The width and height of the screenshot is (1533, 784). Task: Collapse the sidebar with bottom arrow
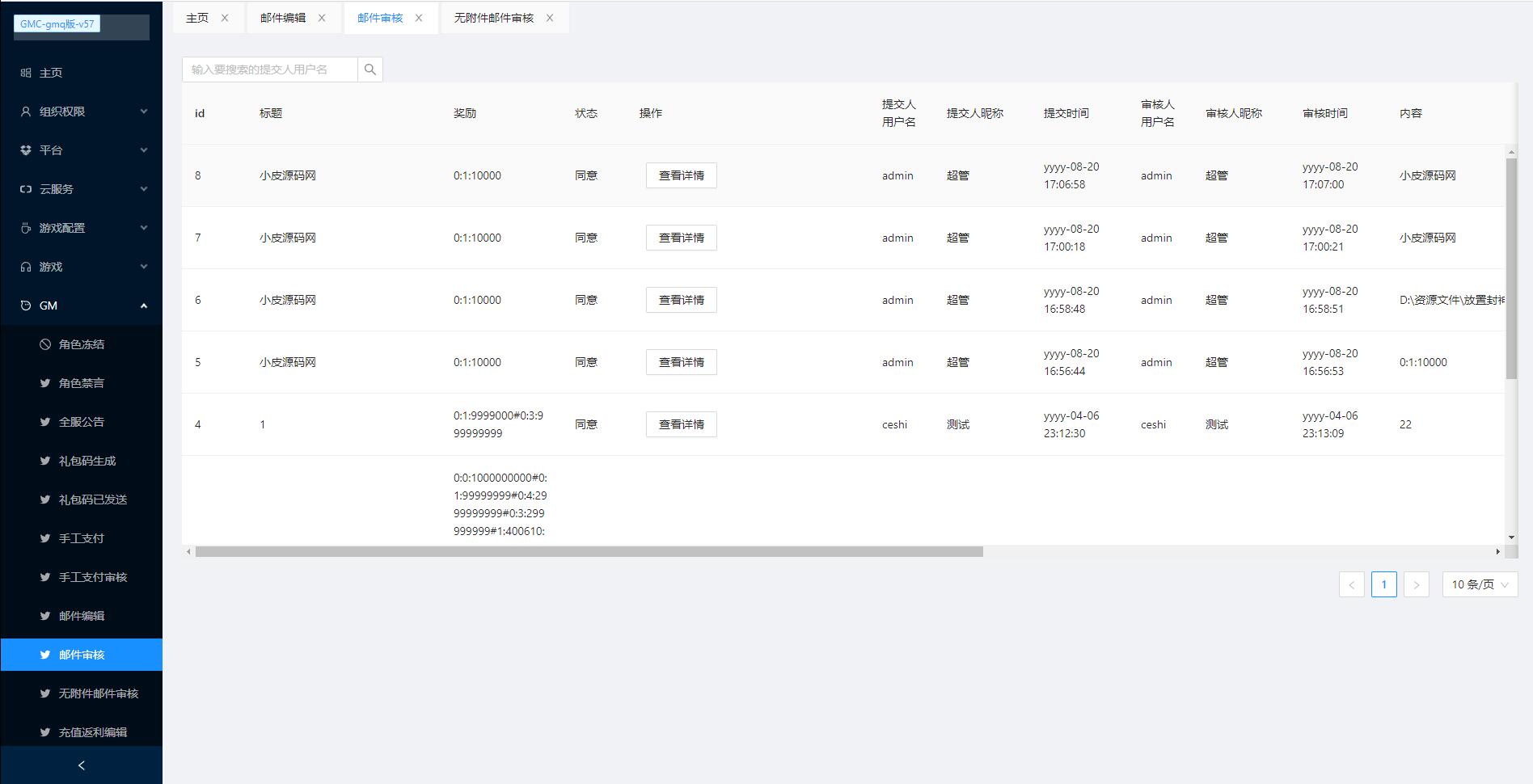point(81,764)
